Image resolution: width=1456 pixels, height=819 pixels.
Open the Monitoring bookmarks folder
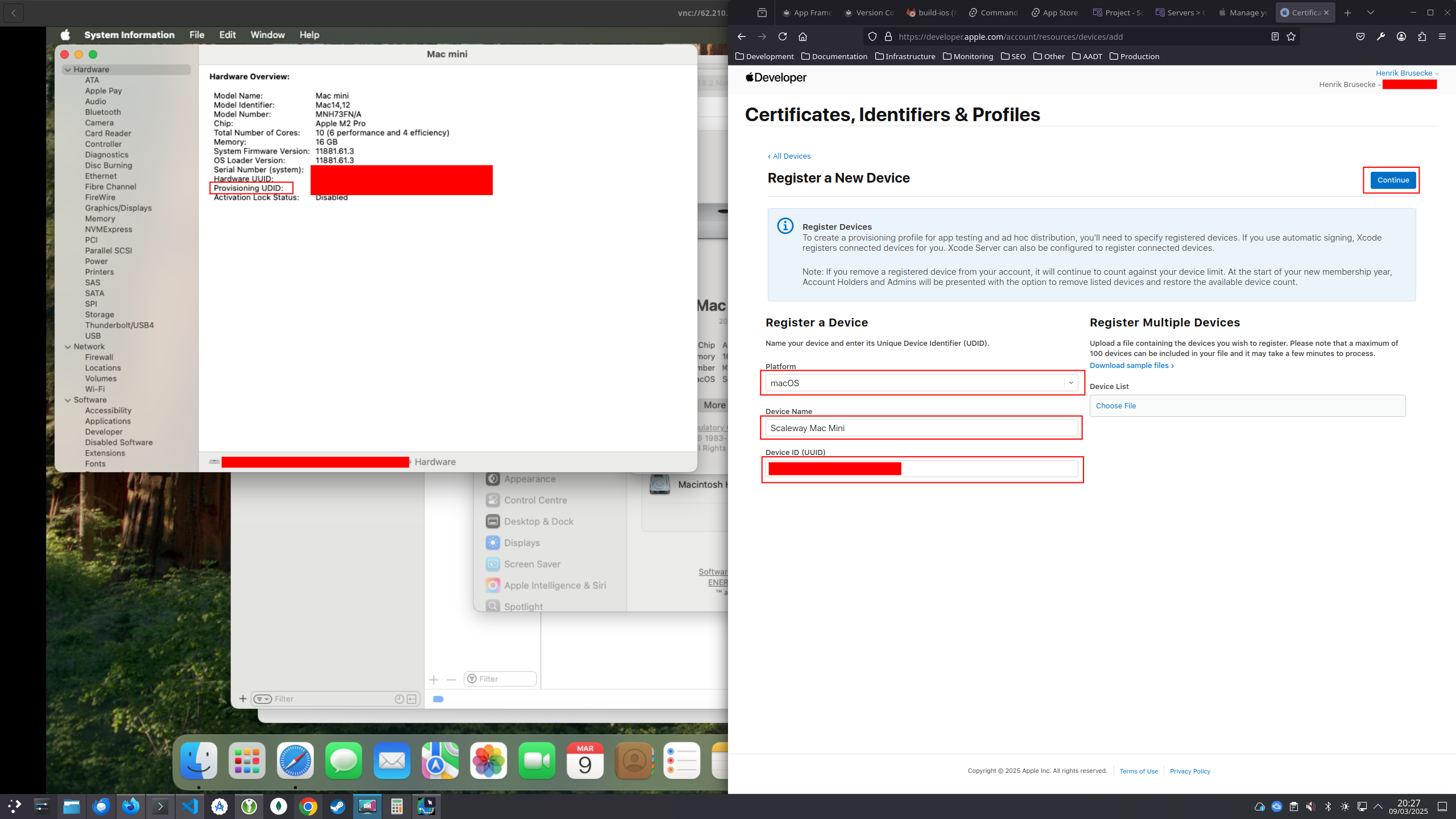coord(968,56)
